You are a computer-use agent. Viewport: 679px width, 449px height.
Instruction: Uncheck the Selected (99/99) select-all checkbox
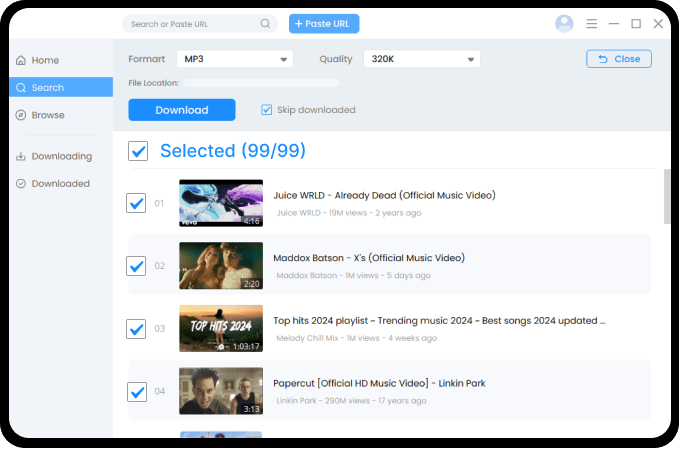[x=139, y=151]
